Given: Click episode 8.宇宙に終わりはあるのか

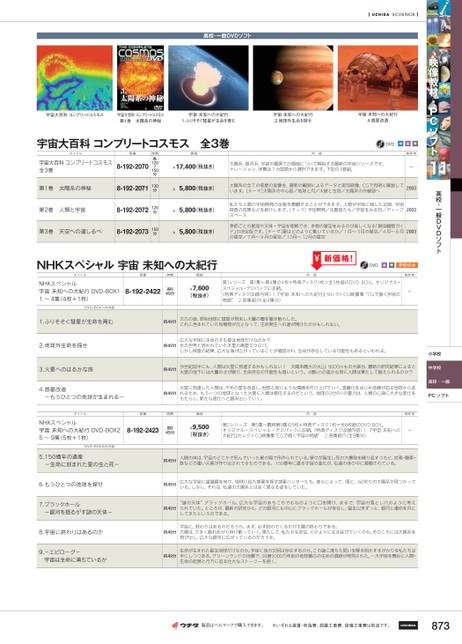Looking at the screenshot, I should click(71, 532).
